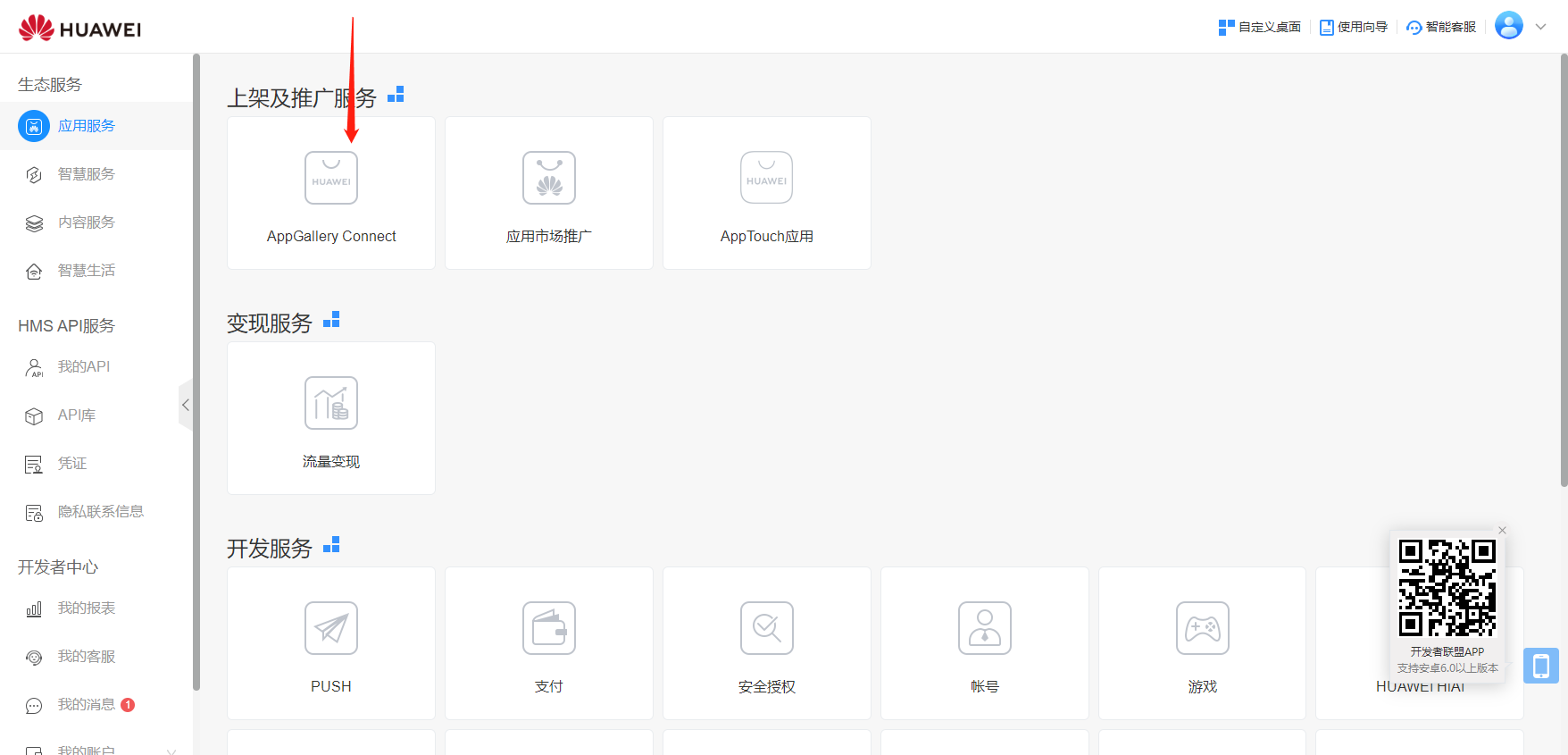Open 我的报表 in the sidebar
Screen dimensions: 1568x755
96,608
